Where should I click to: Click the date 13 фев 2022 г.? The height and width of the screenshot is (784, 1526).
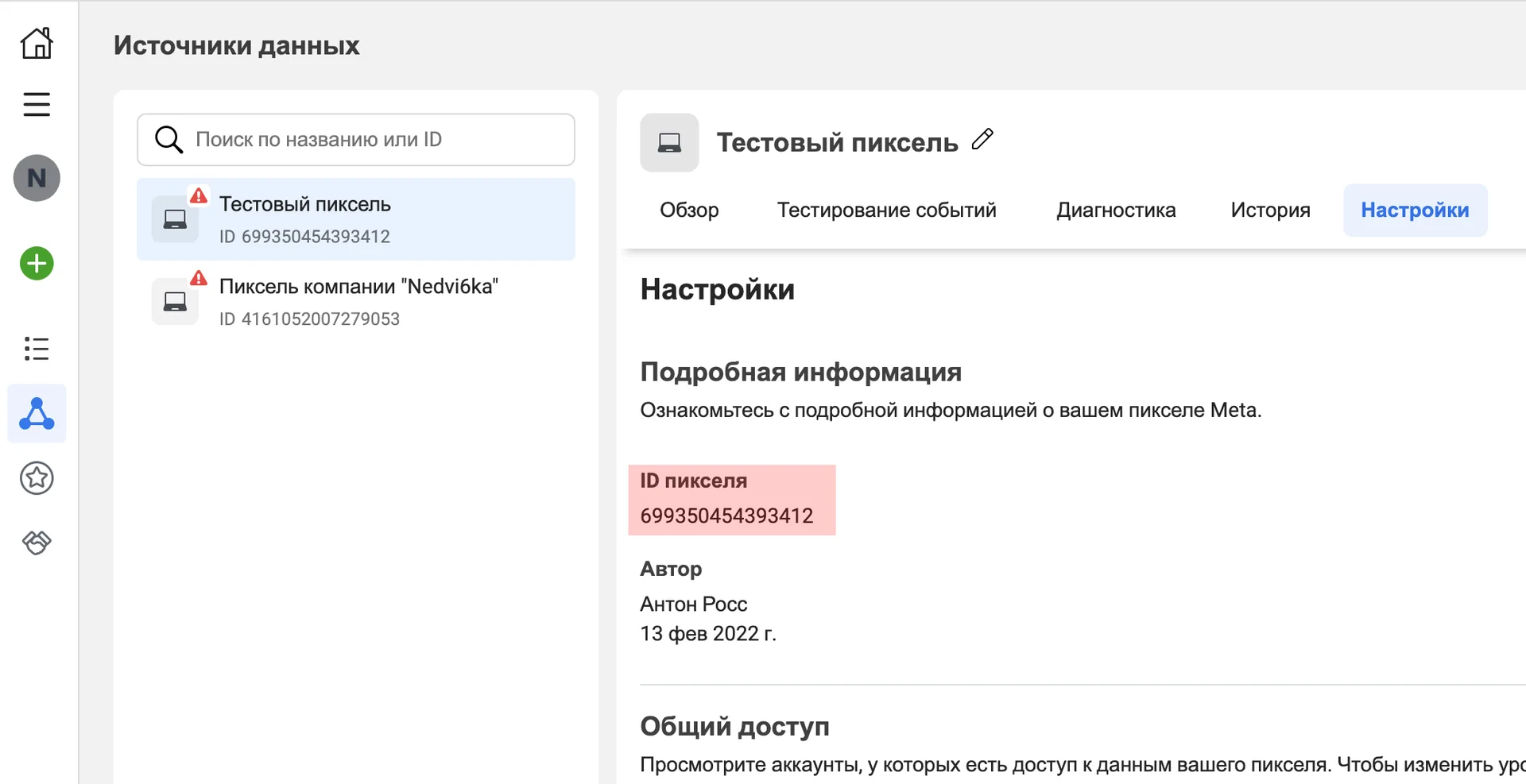[x=708, y=634]
